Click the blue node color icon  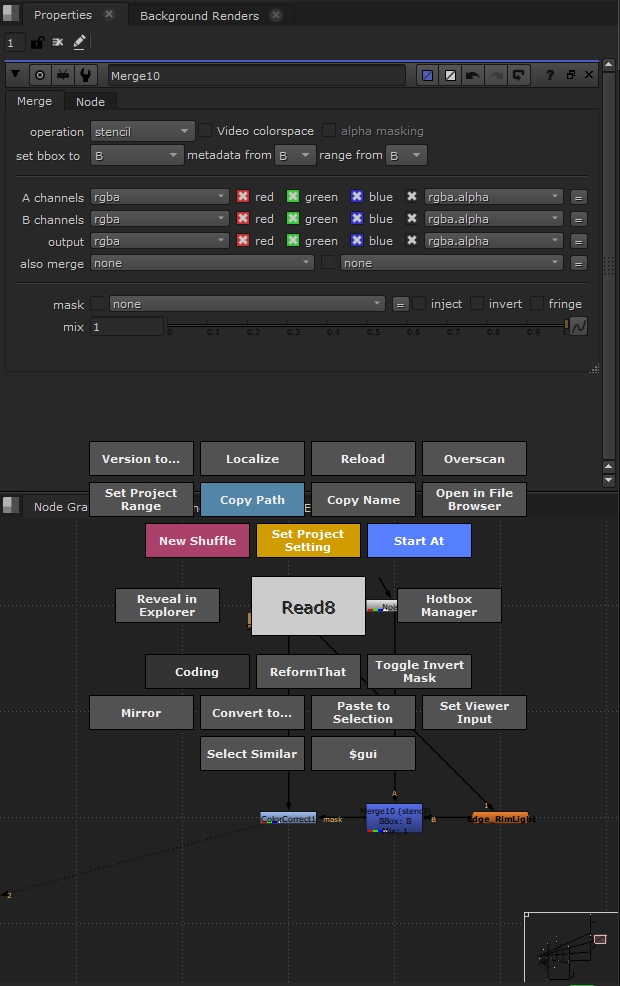click(x=428, y=75)
